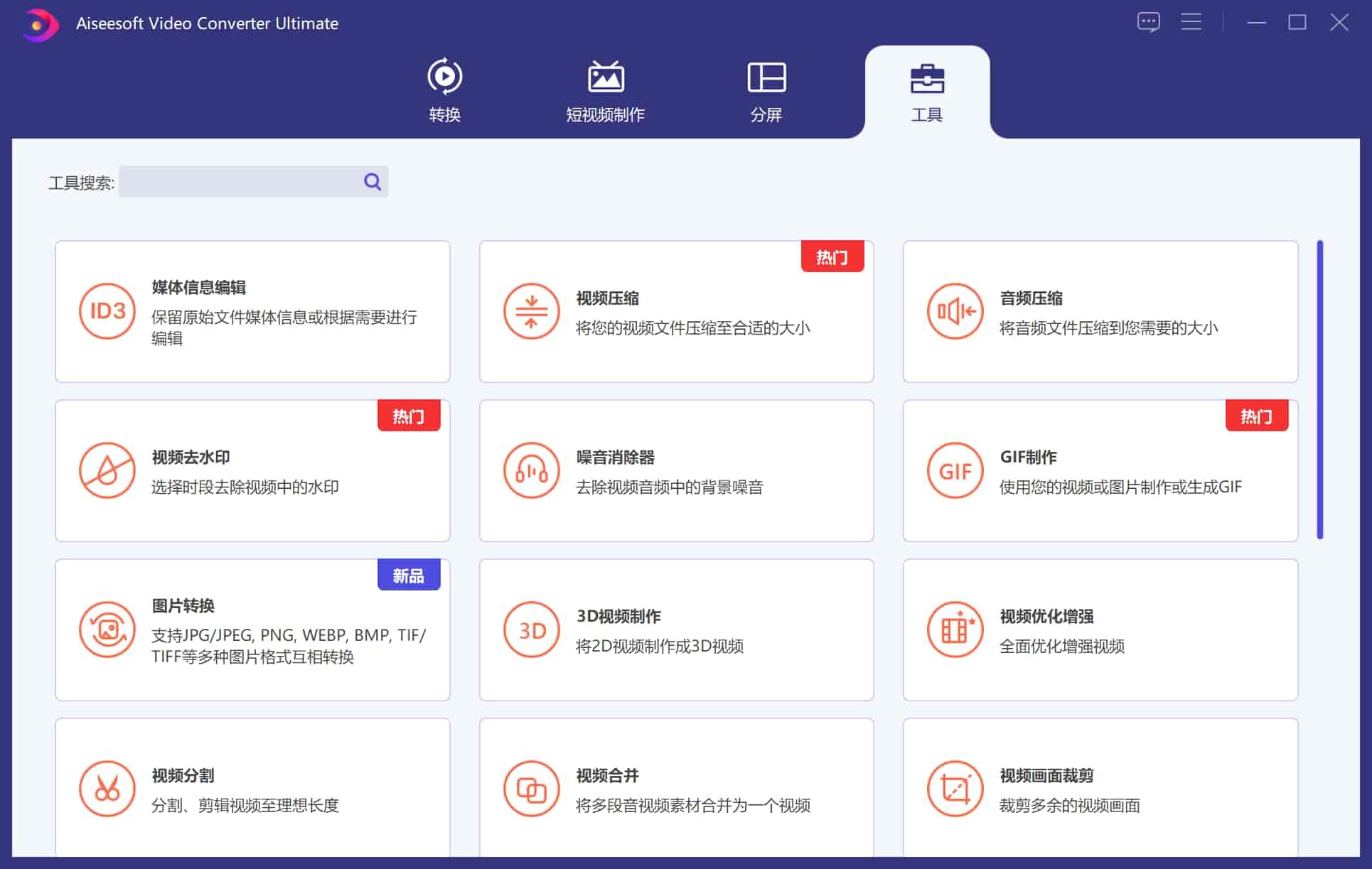Click the 工具 toolbox icon

tap(927, 78)
